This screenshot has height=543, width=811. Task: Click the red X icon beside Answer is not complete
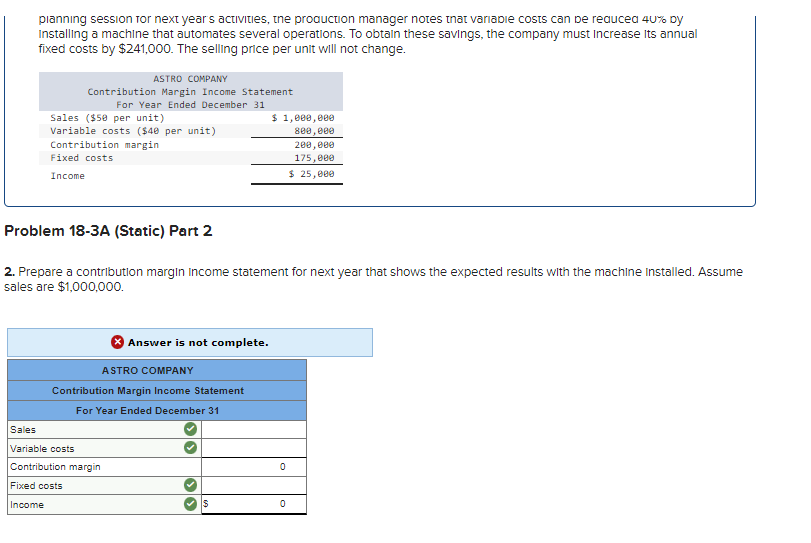pyautogui.click(x=117, y=342)
